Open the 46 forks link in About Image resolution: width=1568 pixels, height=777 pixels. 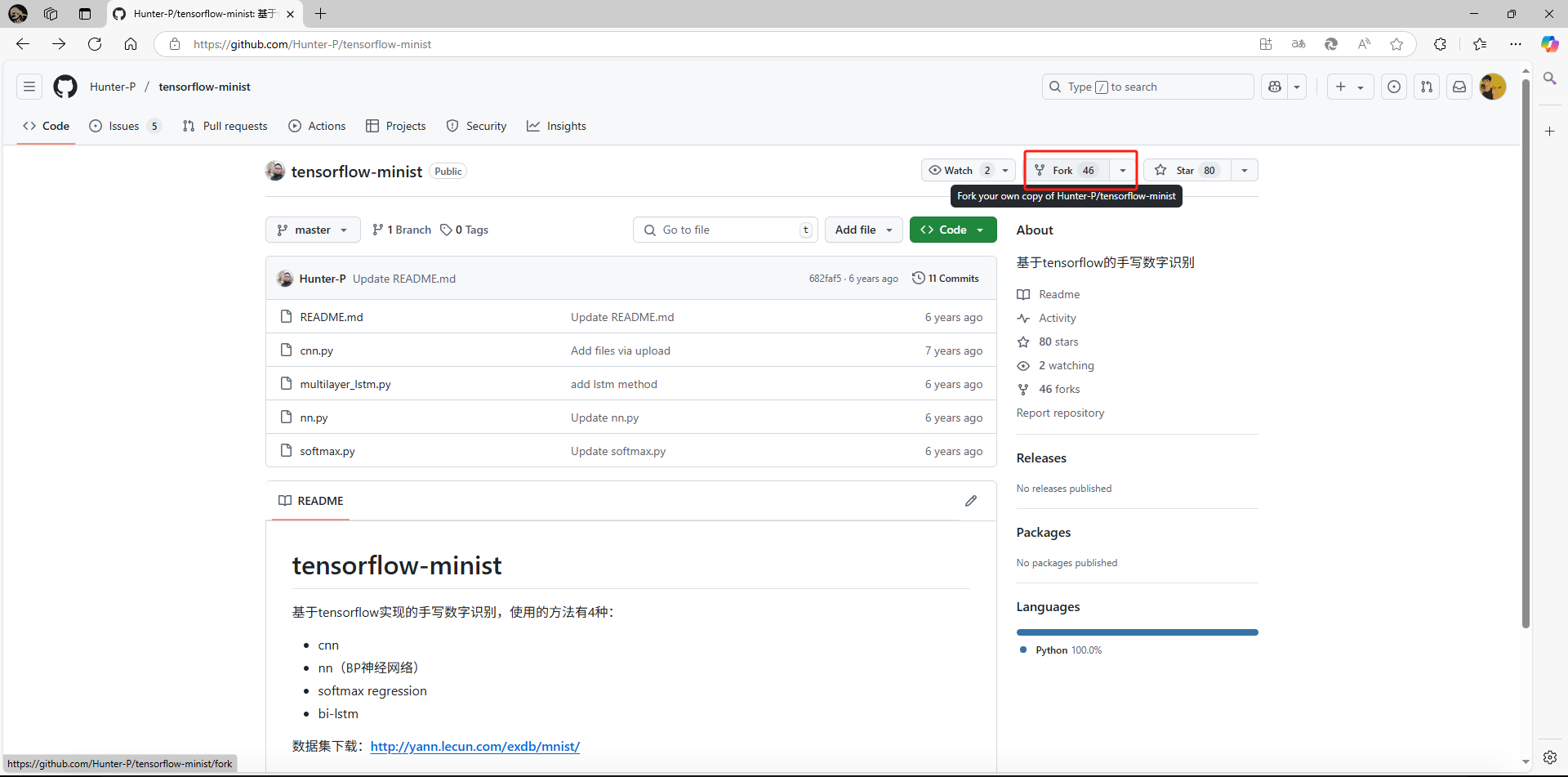(1059, 389)
